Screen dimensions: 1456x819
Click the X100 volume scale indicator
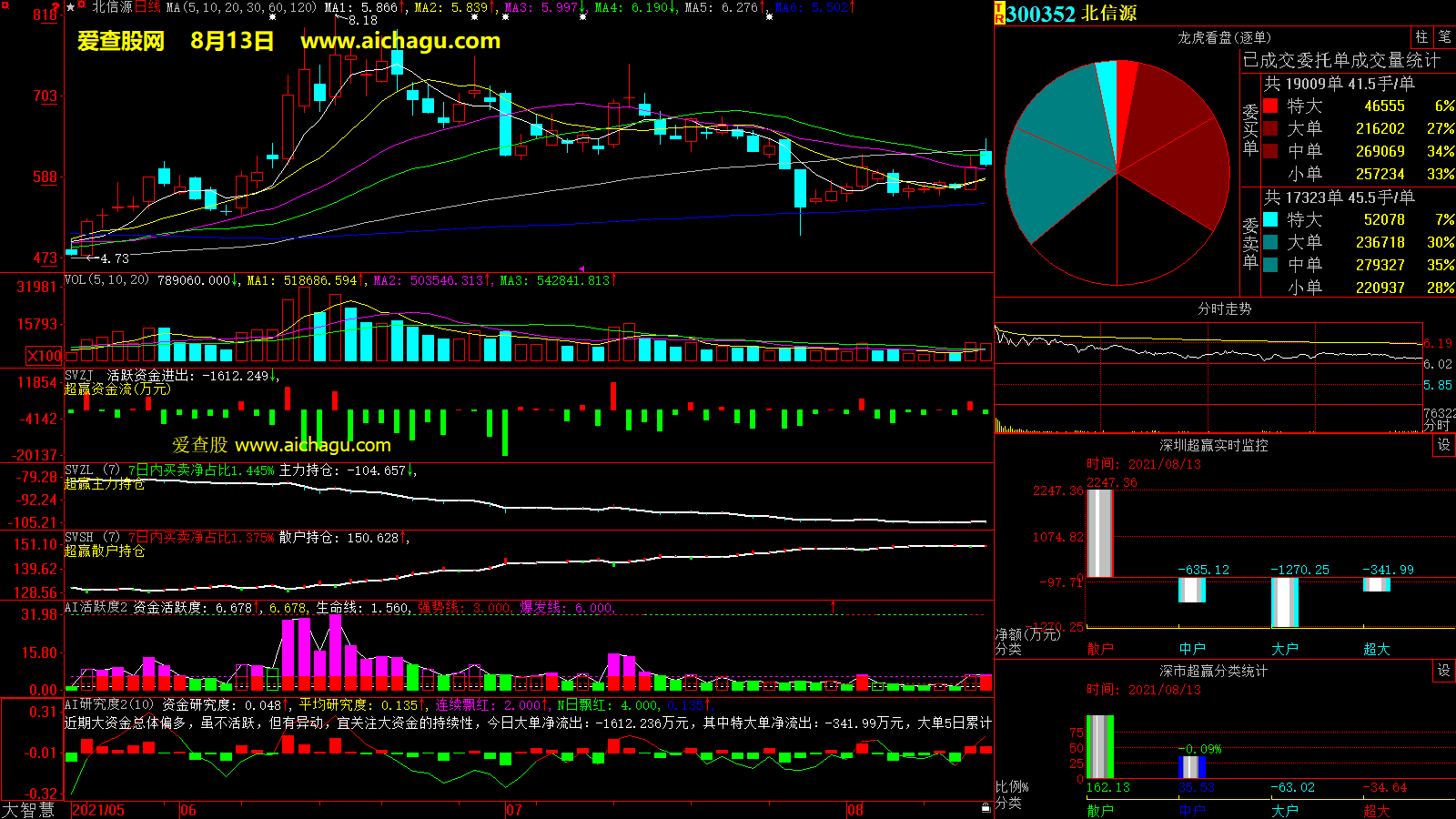click(44, 356)
